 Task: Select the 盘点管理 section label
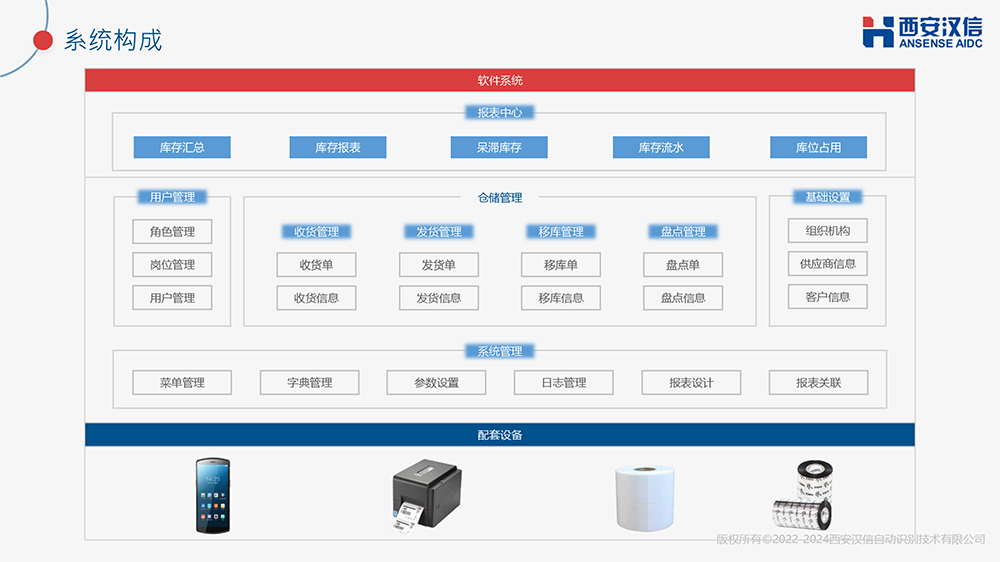point(683,231)
